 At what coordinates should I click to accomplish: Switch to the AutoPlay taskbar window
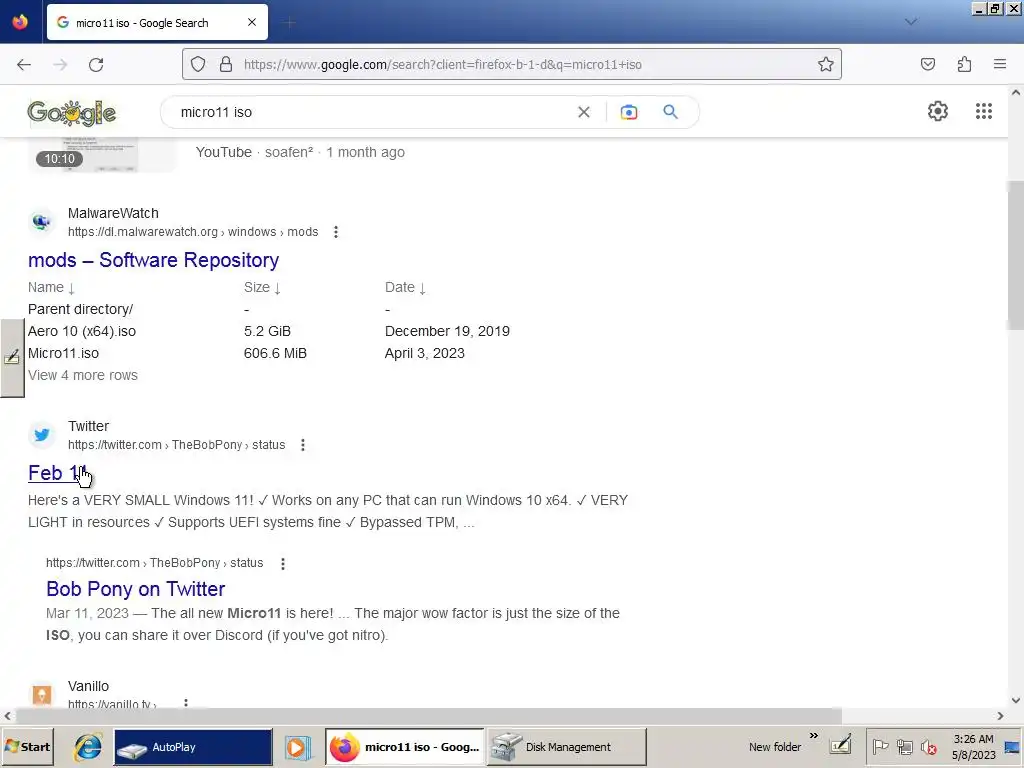pos(193,747)
